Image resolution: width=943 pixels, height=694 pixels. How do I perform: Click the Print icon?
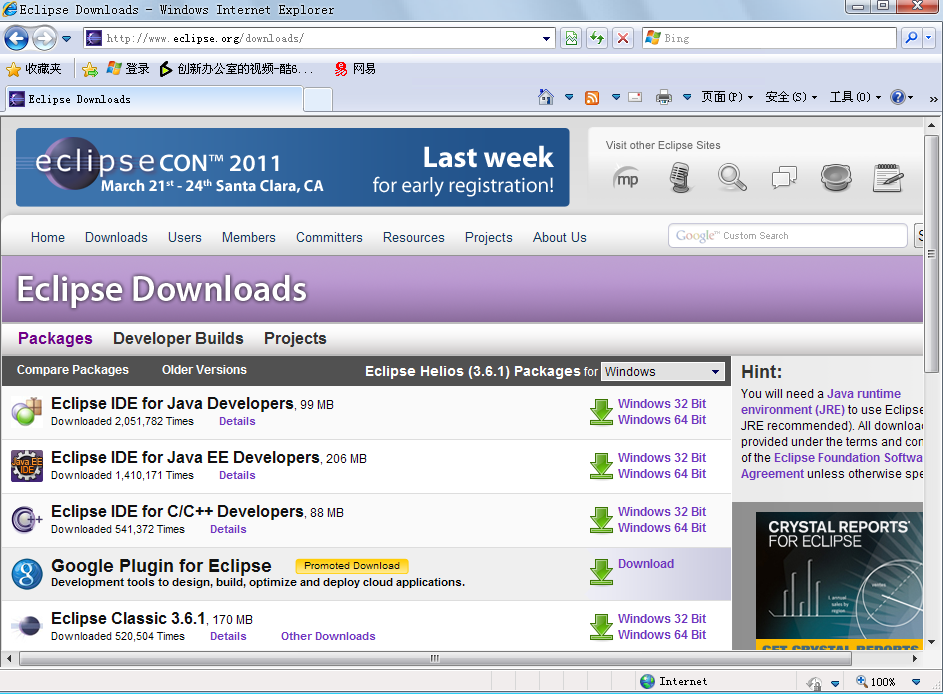pos(664,97)
